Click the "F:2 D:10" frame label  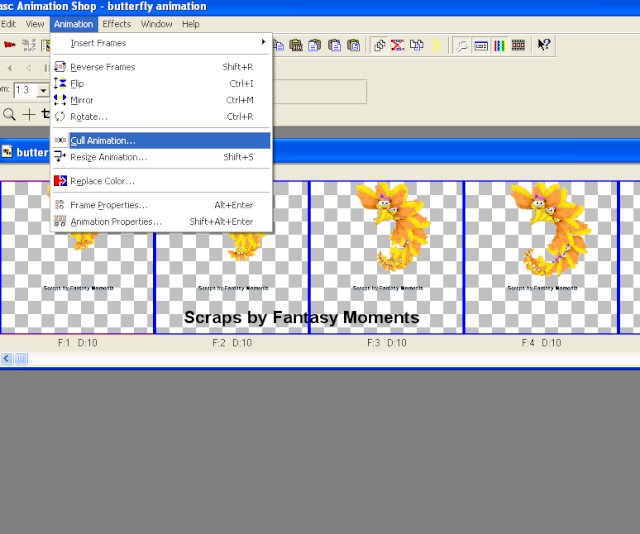pyautogui.click(x=232, y=343)
